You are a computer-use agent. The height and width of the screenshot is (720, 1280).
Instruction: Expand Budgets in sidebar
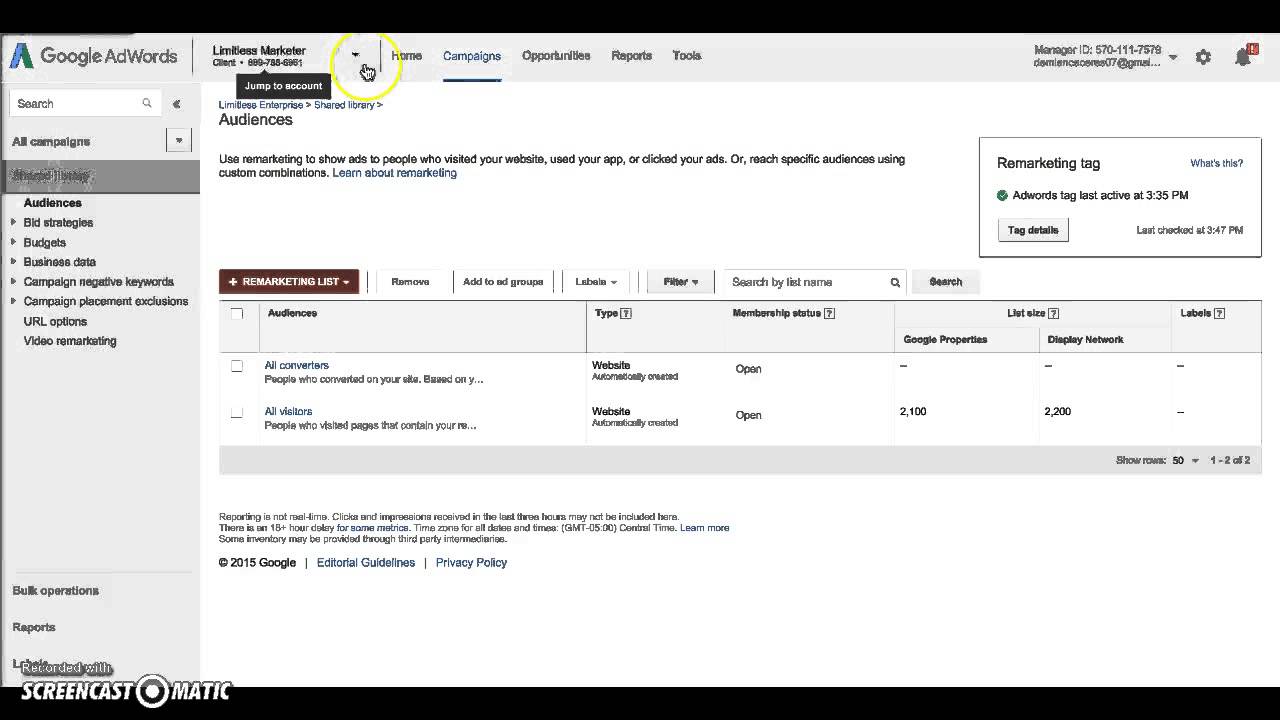pos(14,242)
